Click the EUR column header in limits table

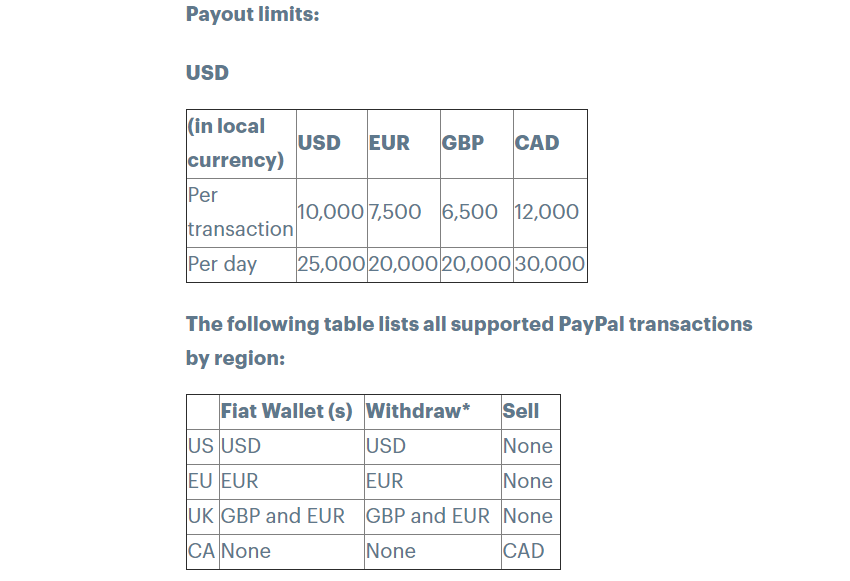point(403,144)
